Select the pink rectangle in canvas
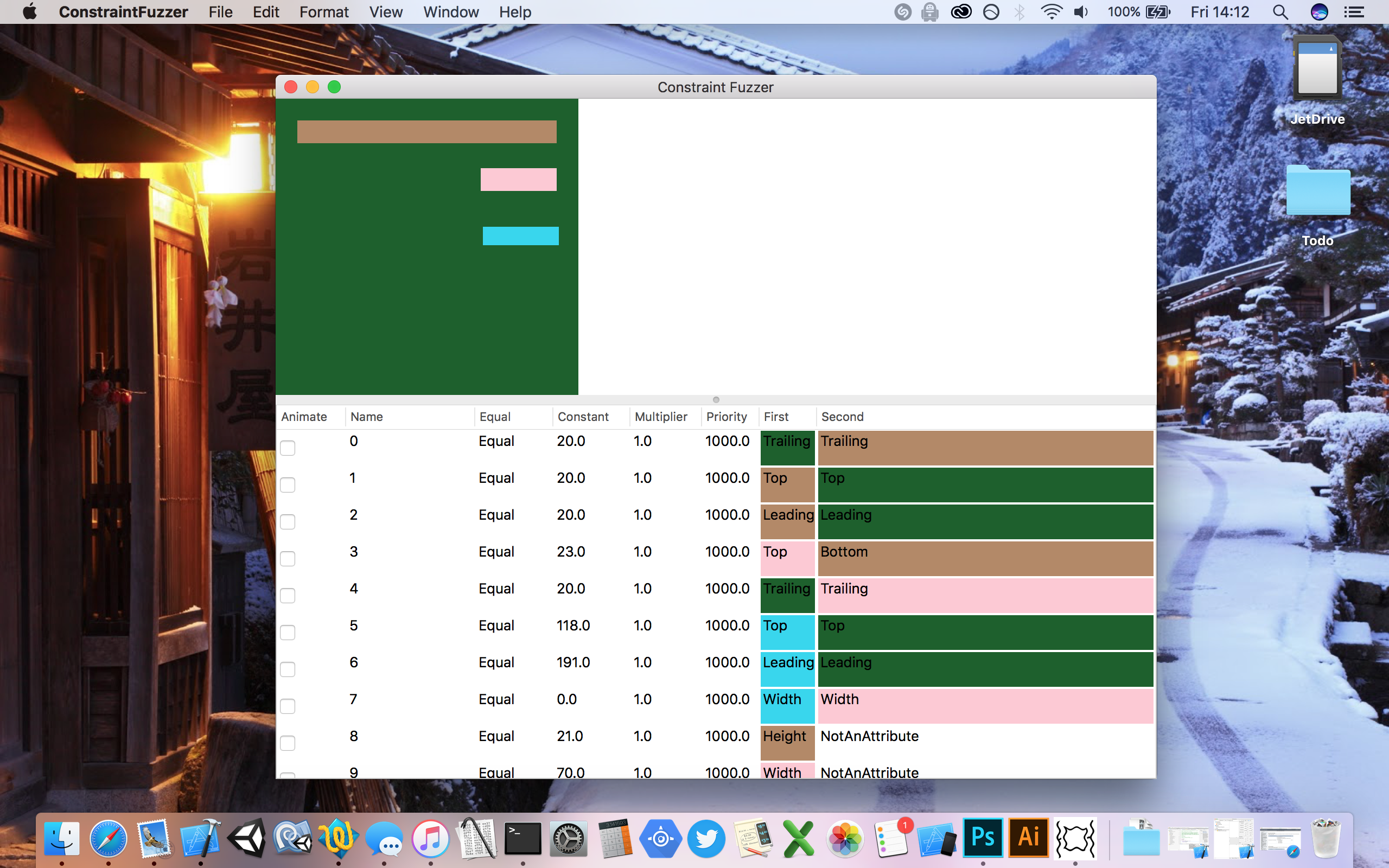1389x868 pixels. coord(518,179)
